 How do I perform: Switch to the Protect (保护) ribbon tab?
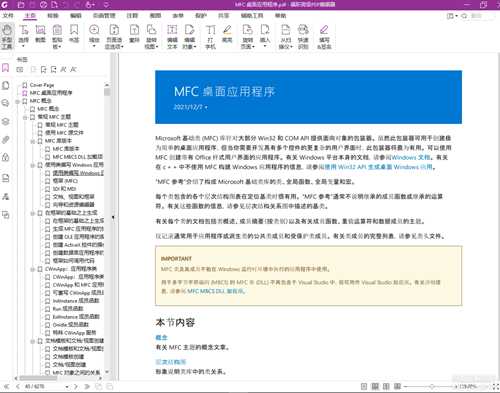point(201,15)
